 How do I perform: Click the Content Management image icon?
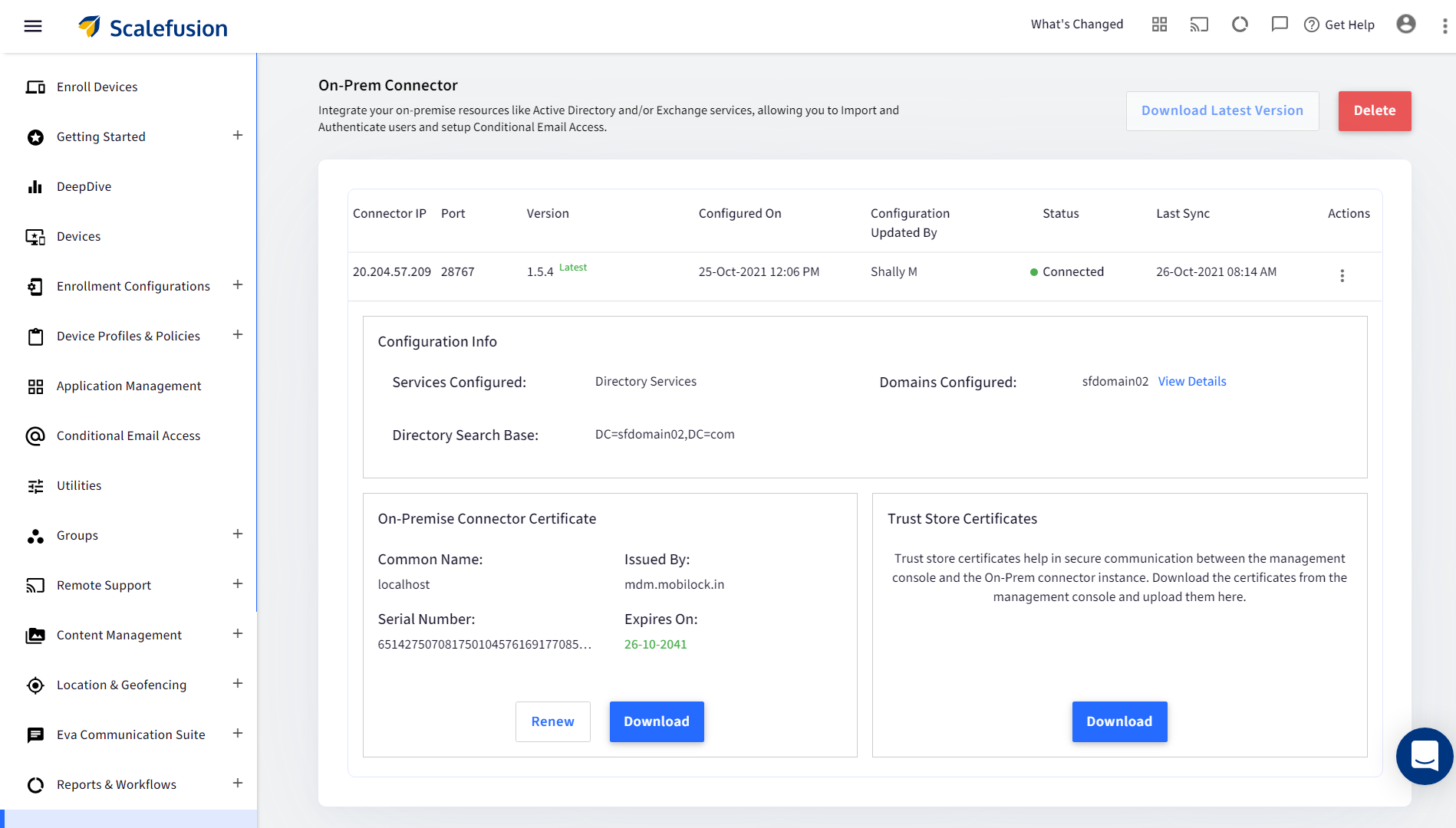coord(35,636)
